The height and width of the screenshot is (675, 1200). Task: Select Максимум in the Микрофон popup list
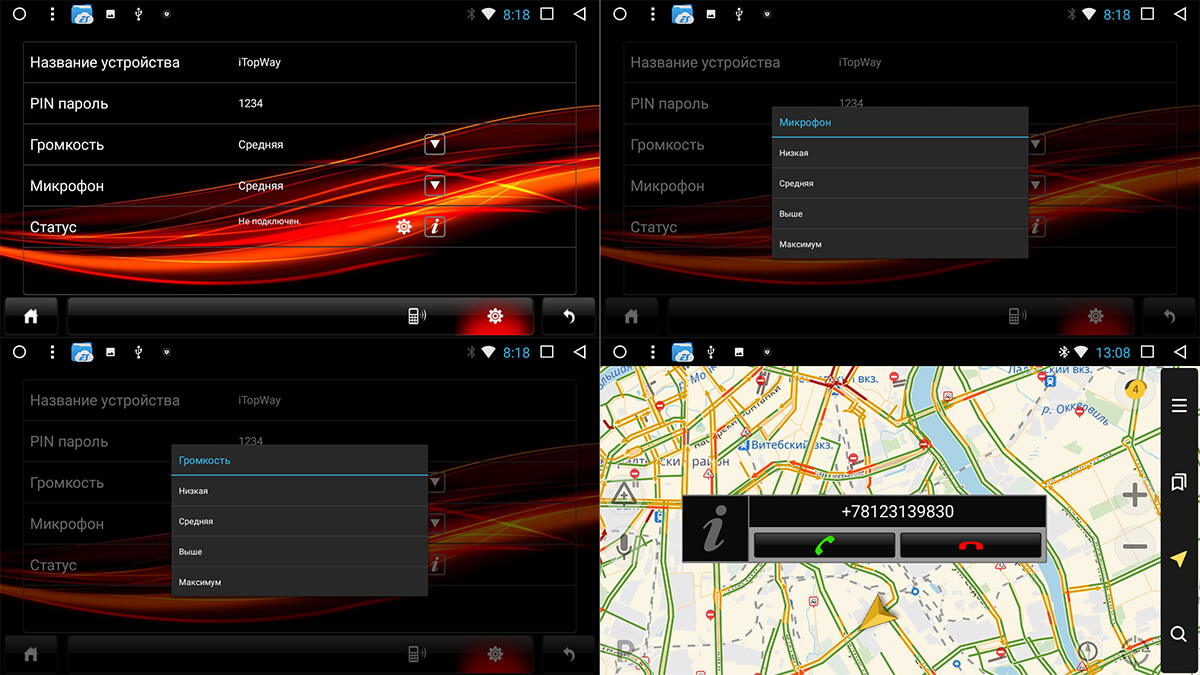pos(900,244)
